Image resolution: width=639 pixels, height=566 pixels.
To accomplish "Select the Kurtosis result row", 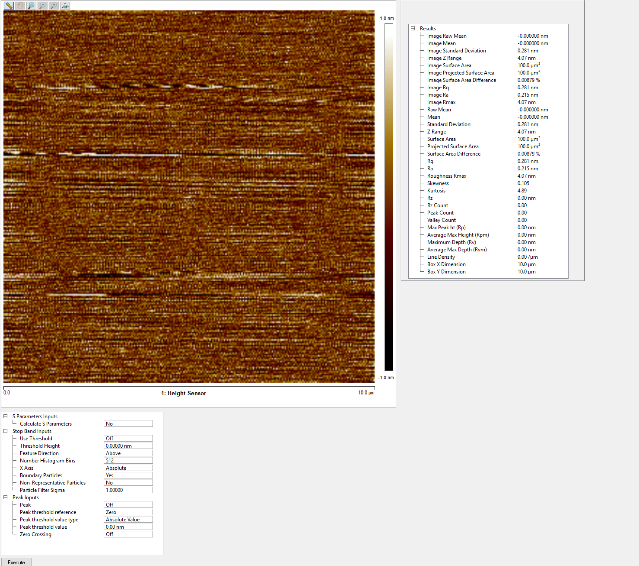I will pos(488,190).
